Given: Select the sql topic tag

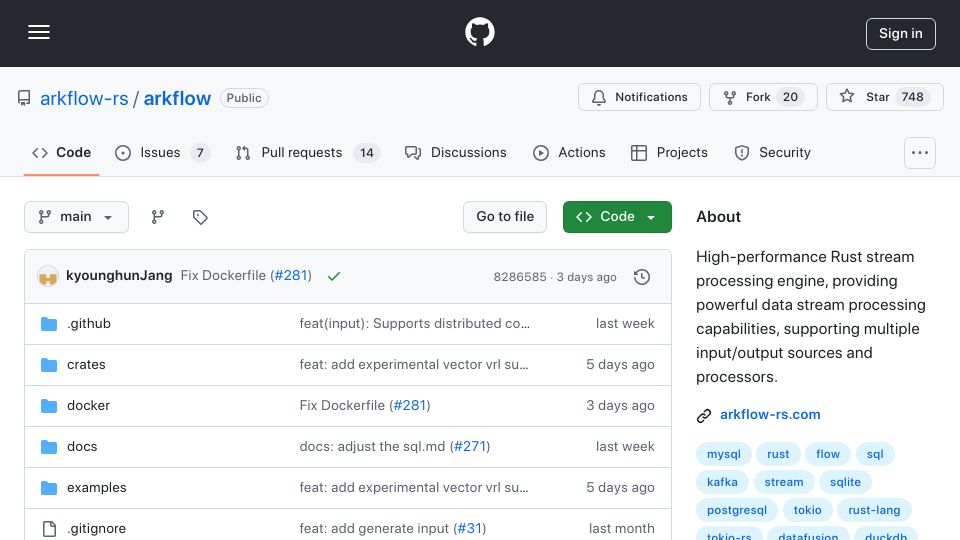Looking at the screenshot, I should 875,454.
